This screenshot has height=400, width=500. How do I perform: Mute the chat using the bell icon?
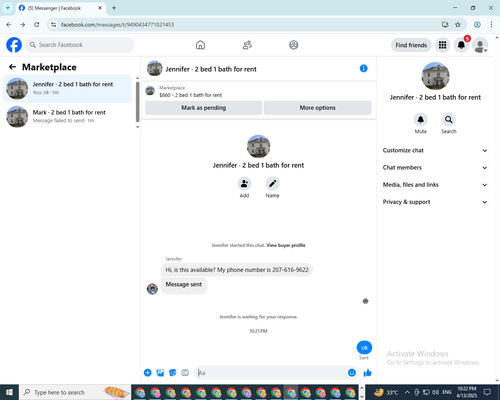(421, 119)
